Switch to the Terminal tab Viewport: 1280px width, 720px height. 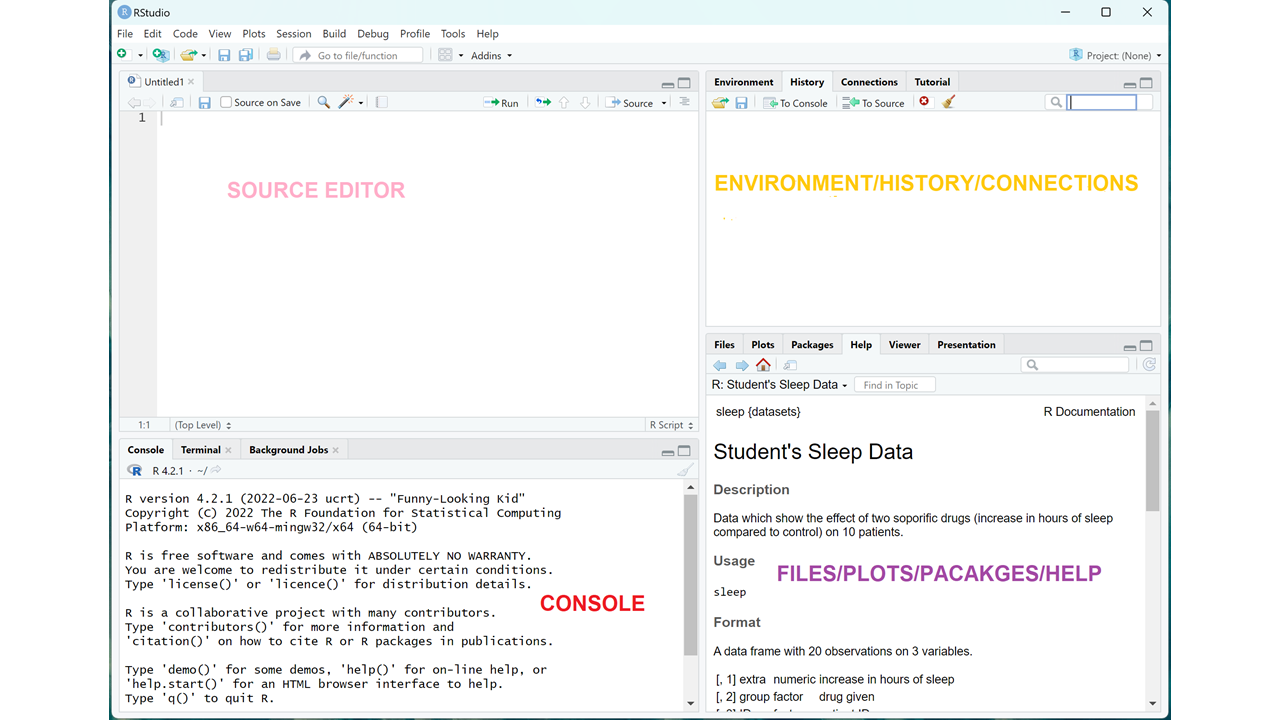(201, 450)
